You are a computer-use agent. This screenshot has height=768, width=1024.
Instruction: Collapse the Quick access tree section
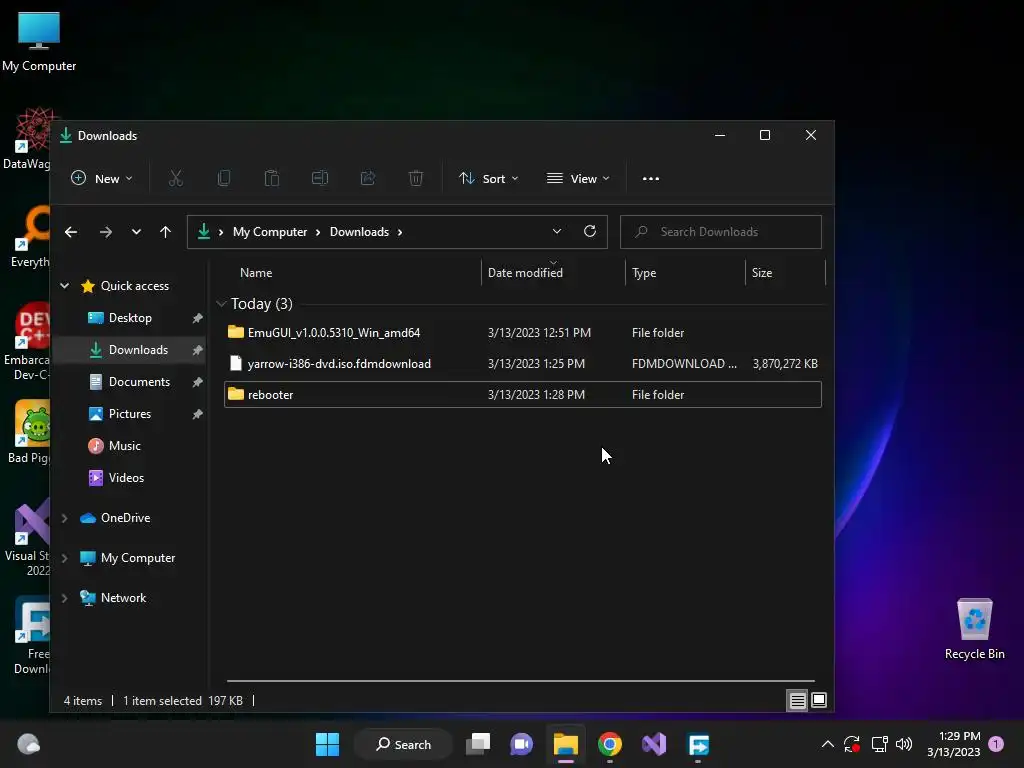(65, 285)
